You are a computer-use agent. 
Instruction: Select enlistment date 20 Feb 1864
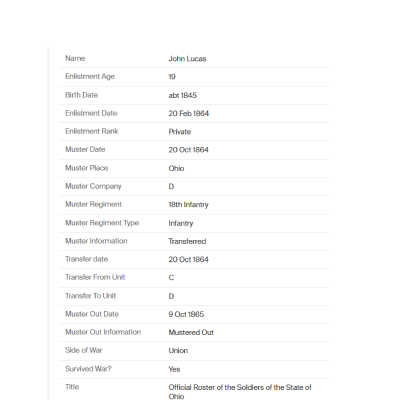pos(189,113)
